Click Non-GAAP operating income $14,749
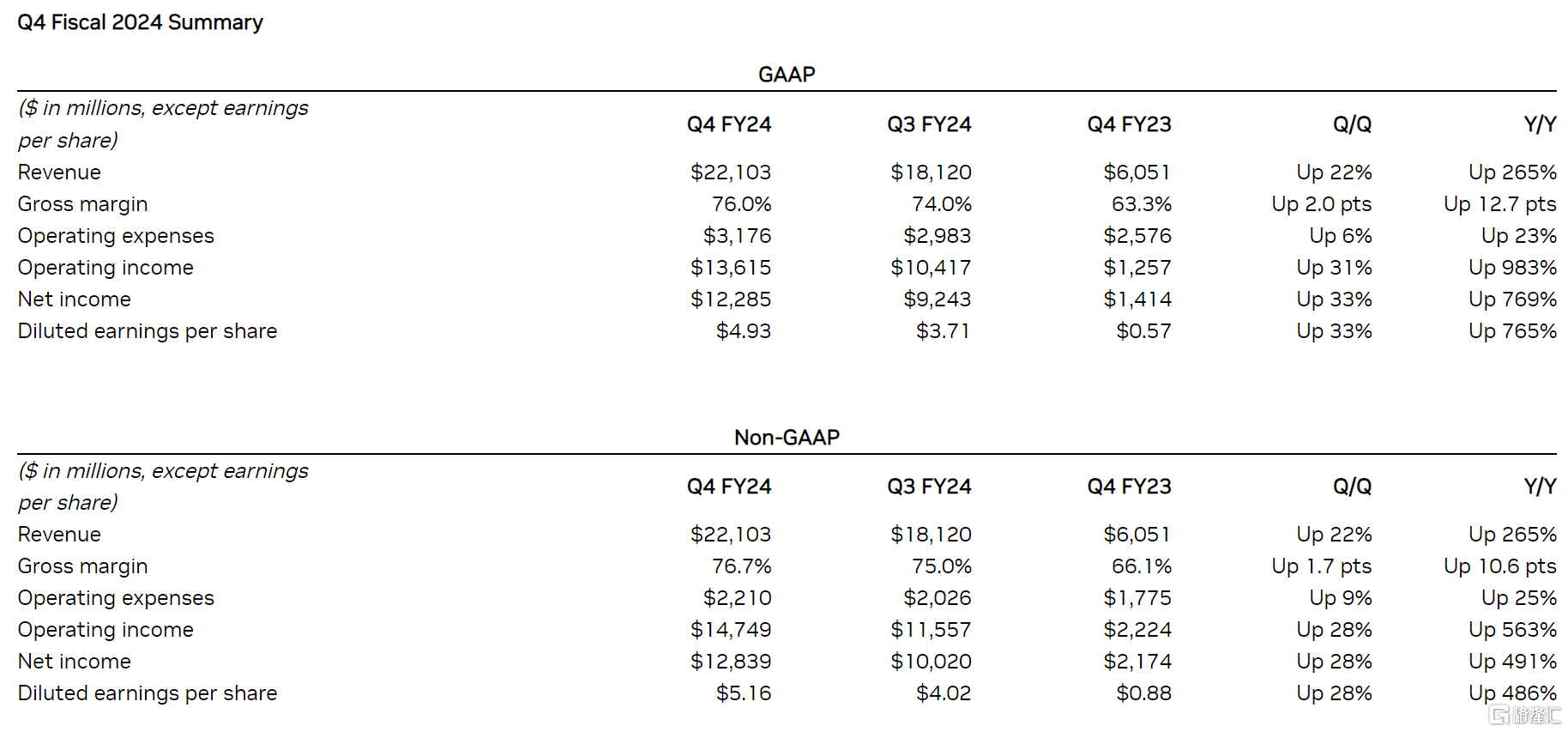The width and height of the screenshot is (1568, 732). 730,630
